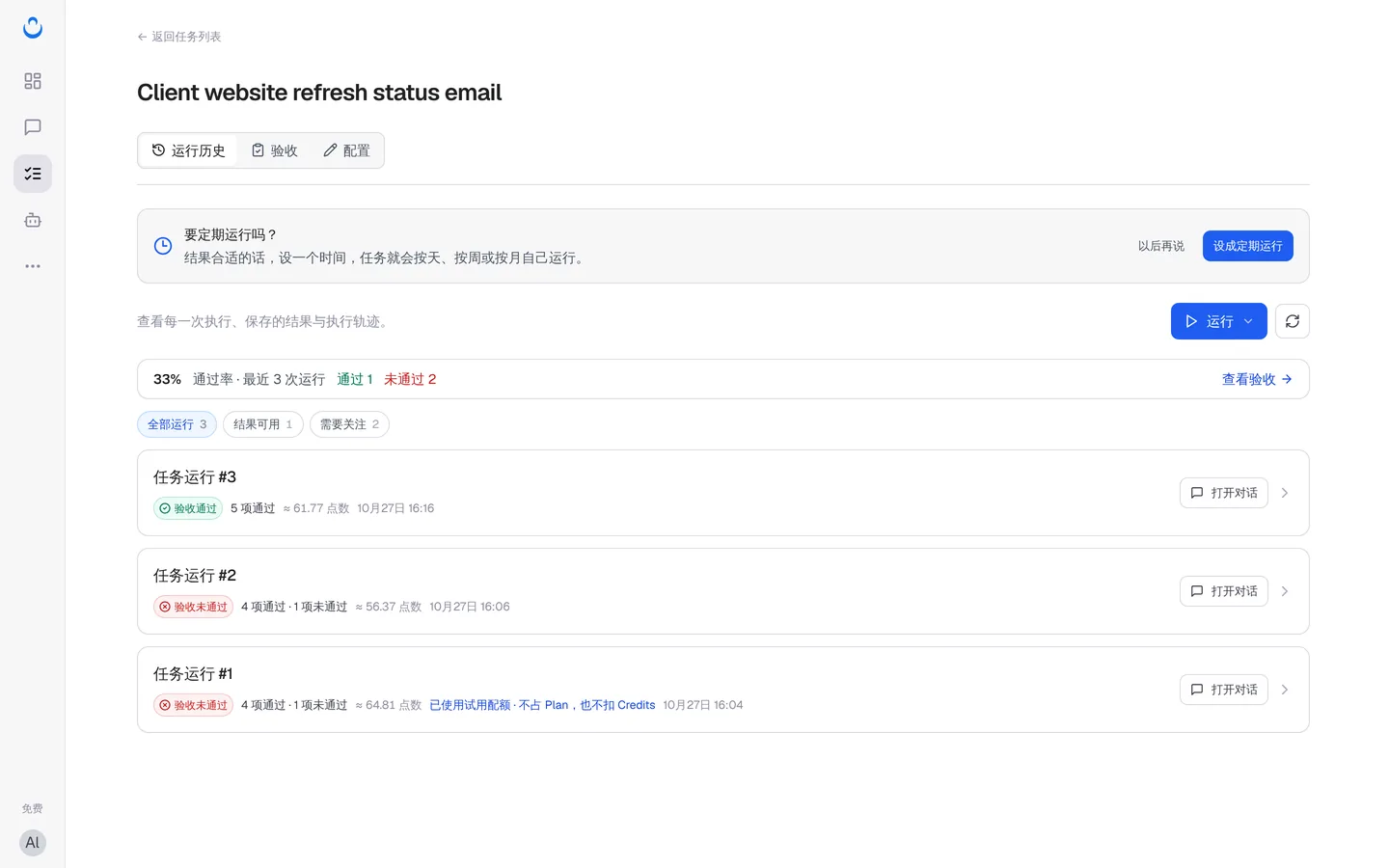Open the three-dots more menu in sidebar

tap(33, 266)
